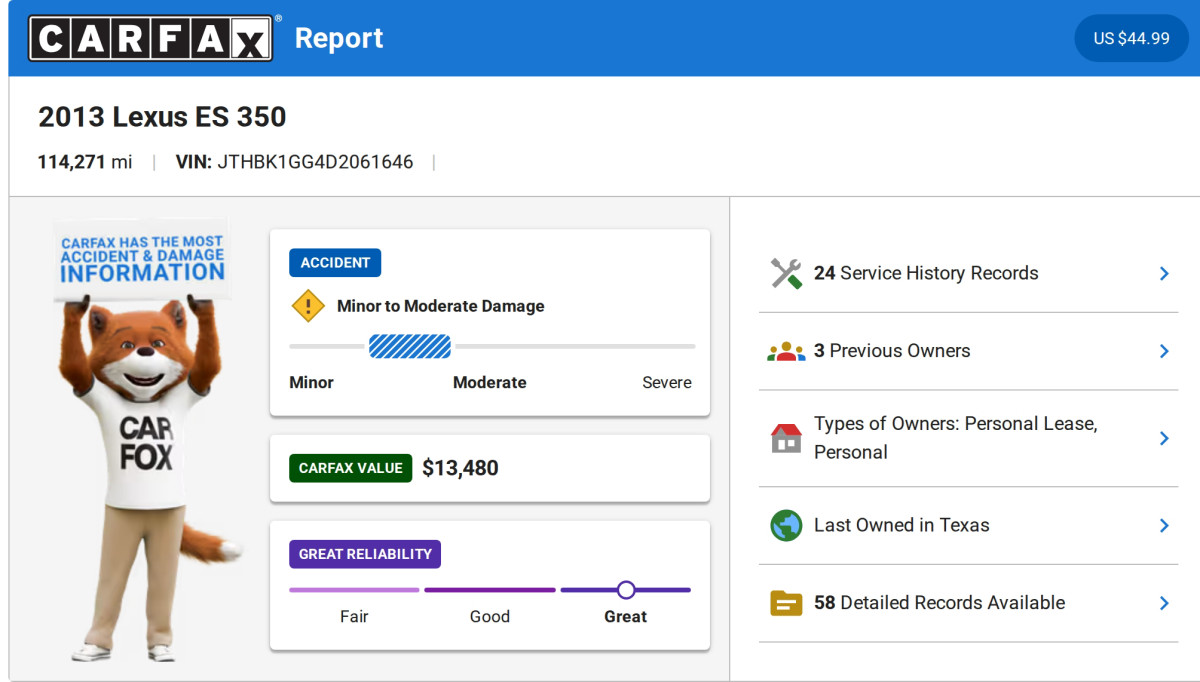Click the 'Minor to Moderate Damage' text
The width and height of the screenshot is (1200, 682).
click(x=441, y=306)
